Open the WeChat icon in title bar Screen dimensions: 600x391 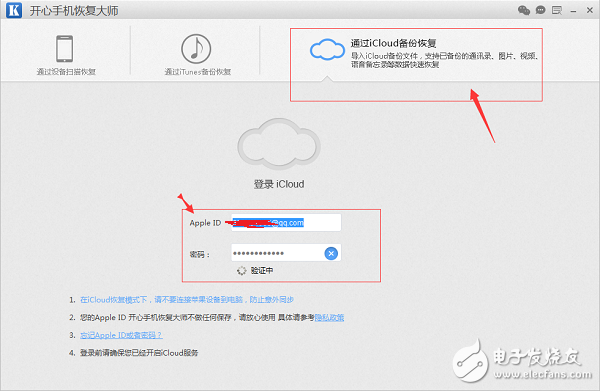524,10
